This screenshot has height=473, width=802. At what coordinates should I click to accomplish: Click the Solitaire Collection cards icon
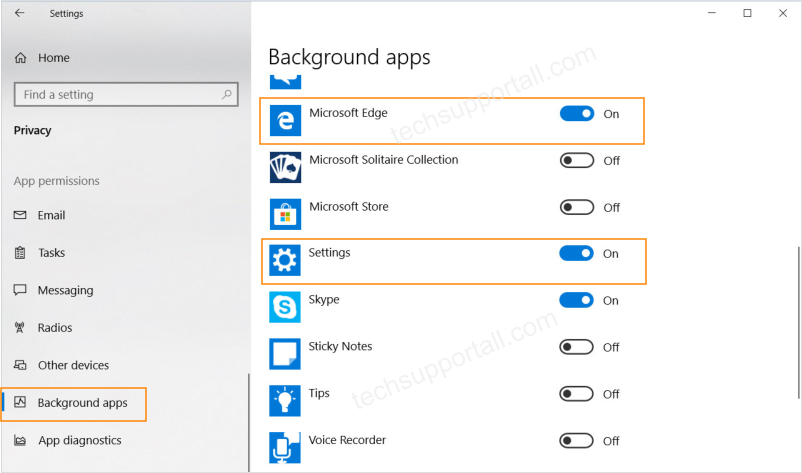(x=285, y=167)
